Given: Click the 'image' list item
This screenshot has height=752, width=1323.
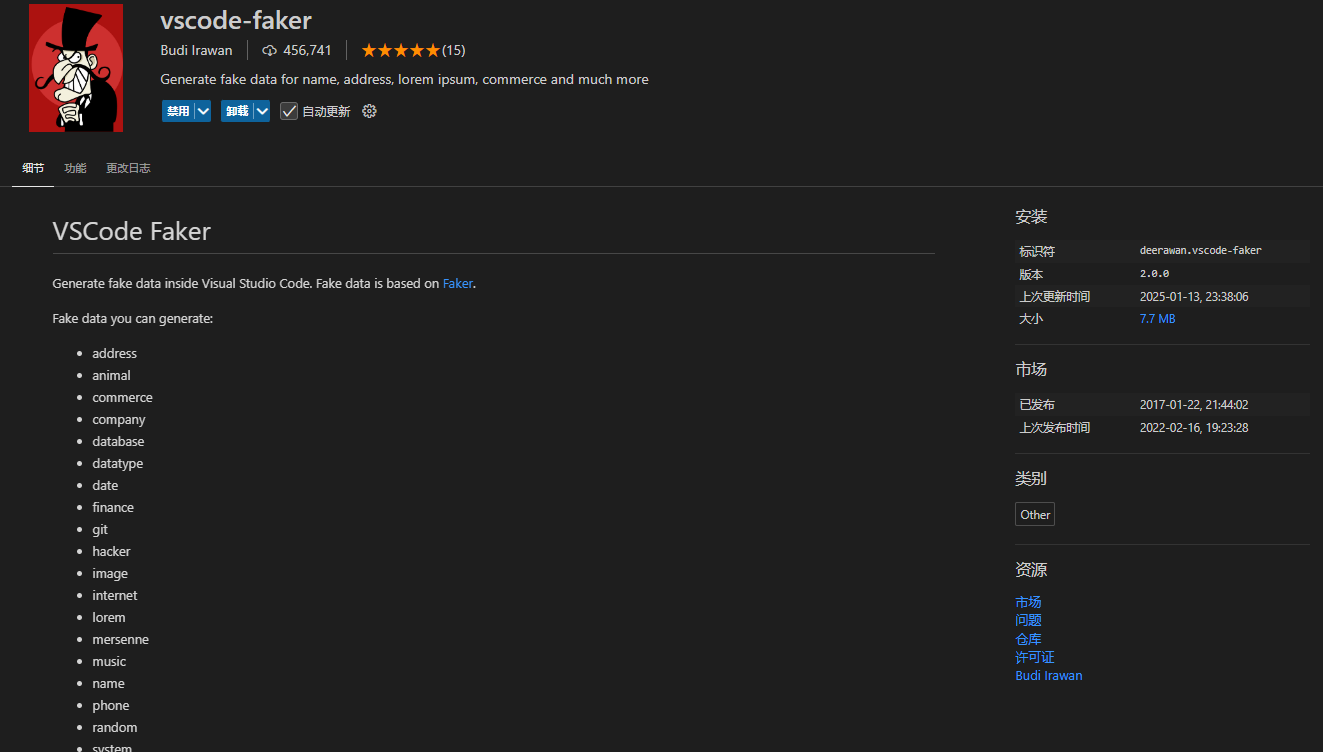Looking at the screenshot, I should 110,573.
